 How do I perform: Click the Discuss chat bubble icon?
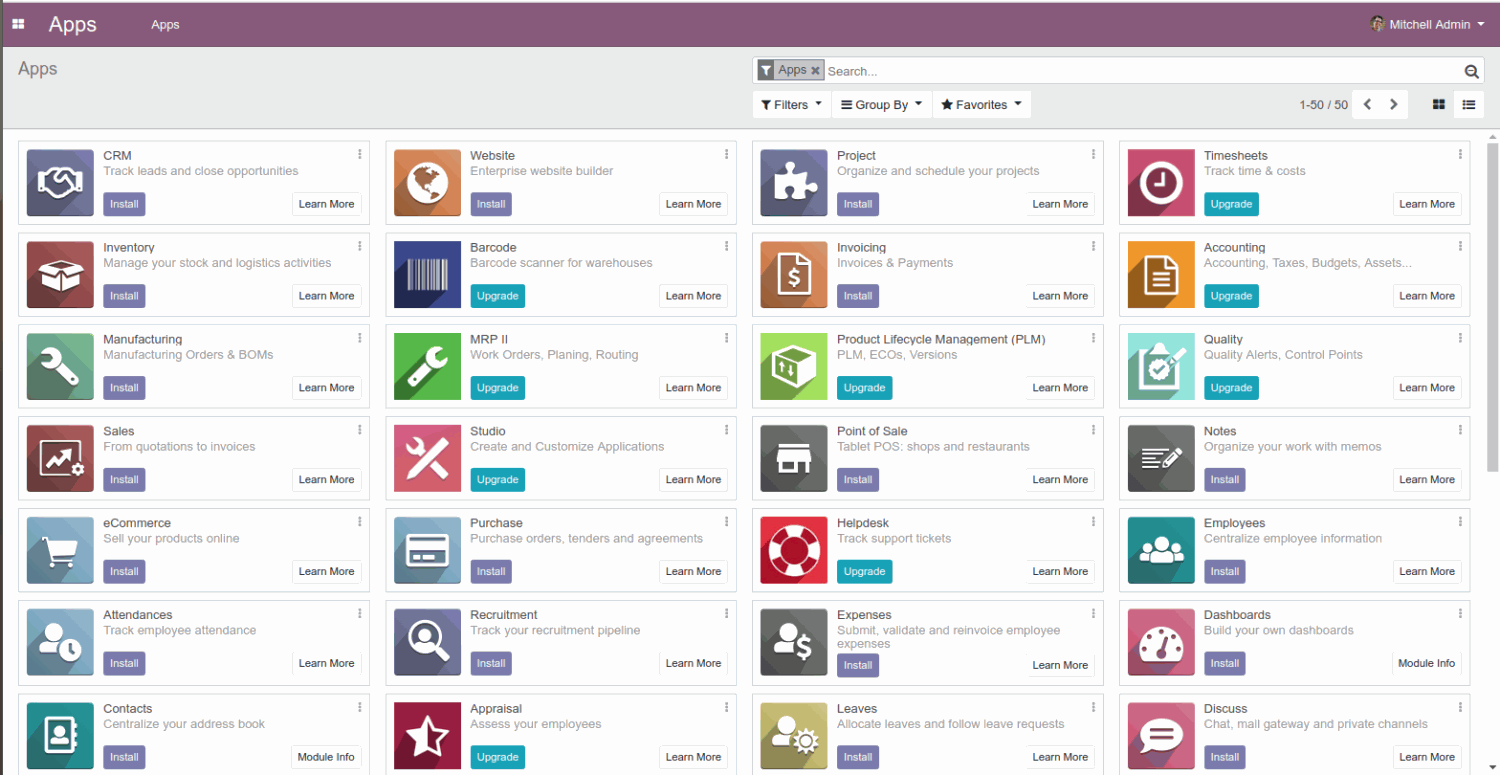click(1160, 736)
